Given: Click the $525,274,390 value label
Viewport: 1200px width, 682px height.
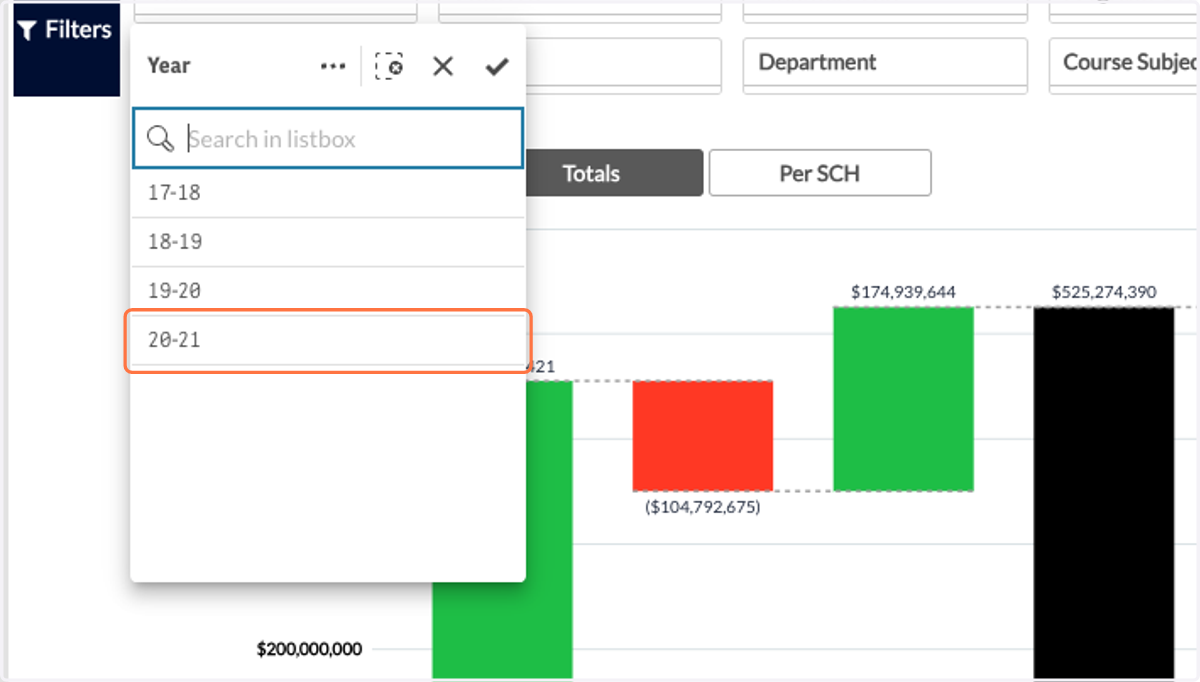Looking at the screenshot, I should [x=1104, y=292].
